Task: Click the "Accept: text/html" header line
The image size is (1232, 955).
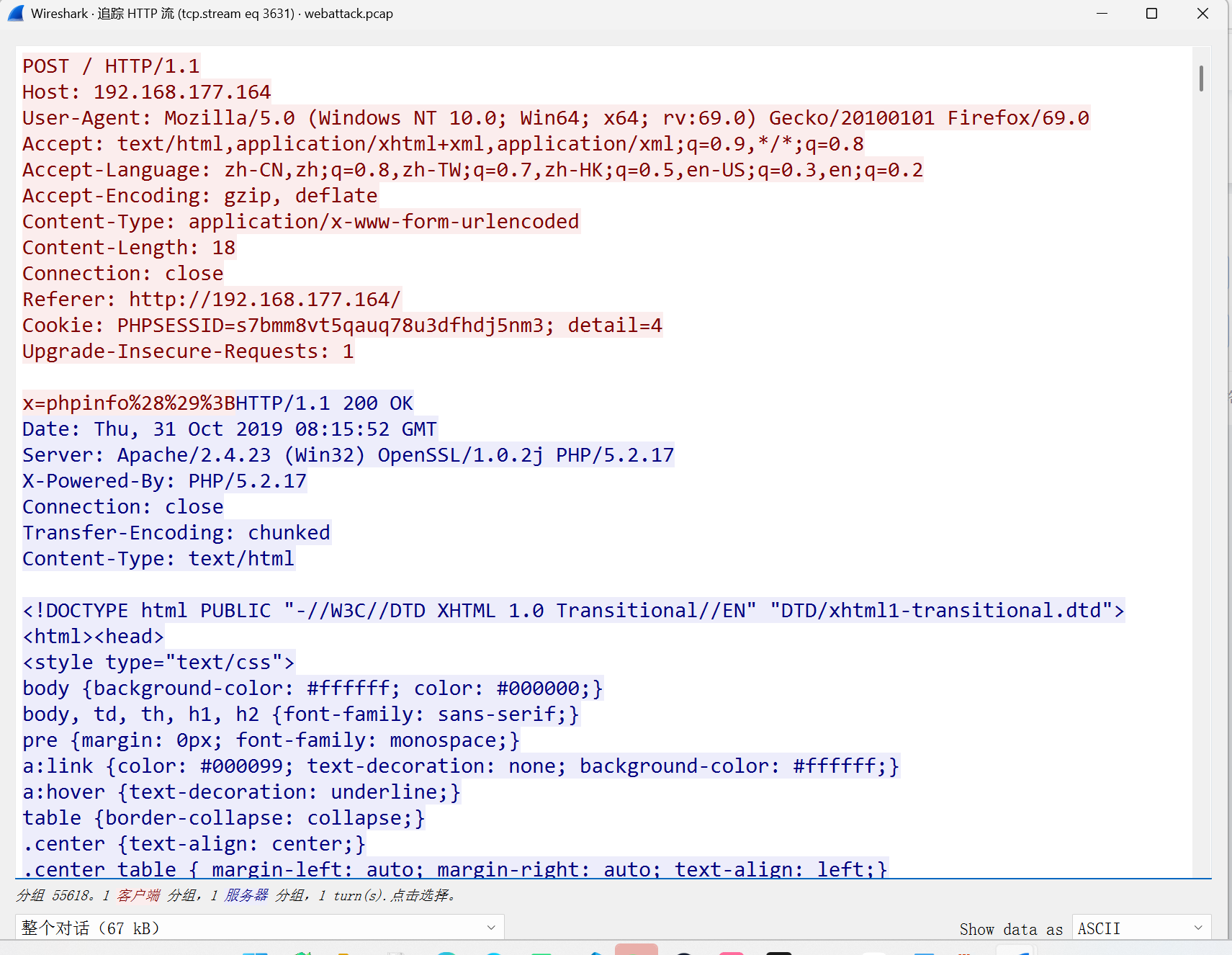Action: pos(443,144)
